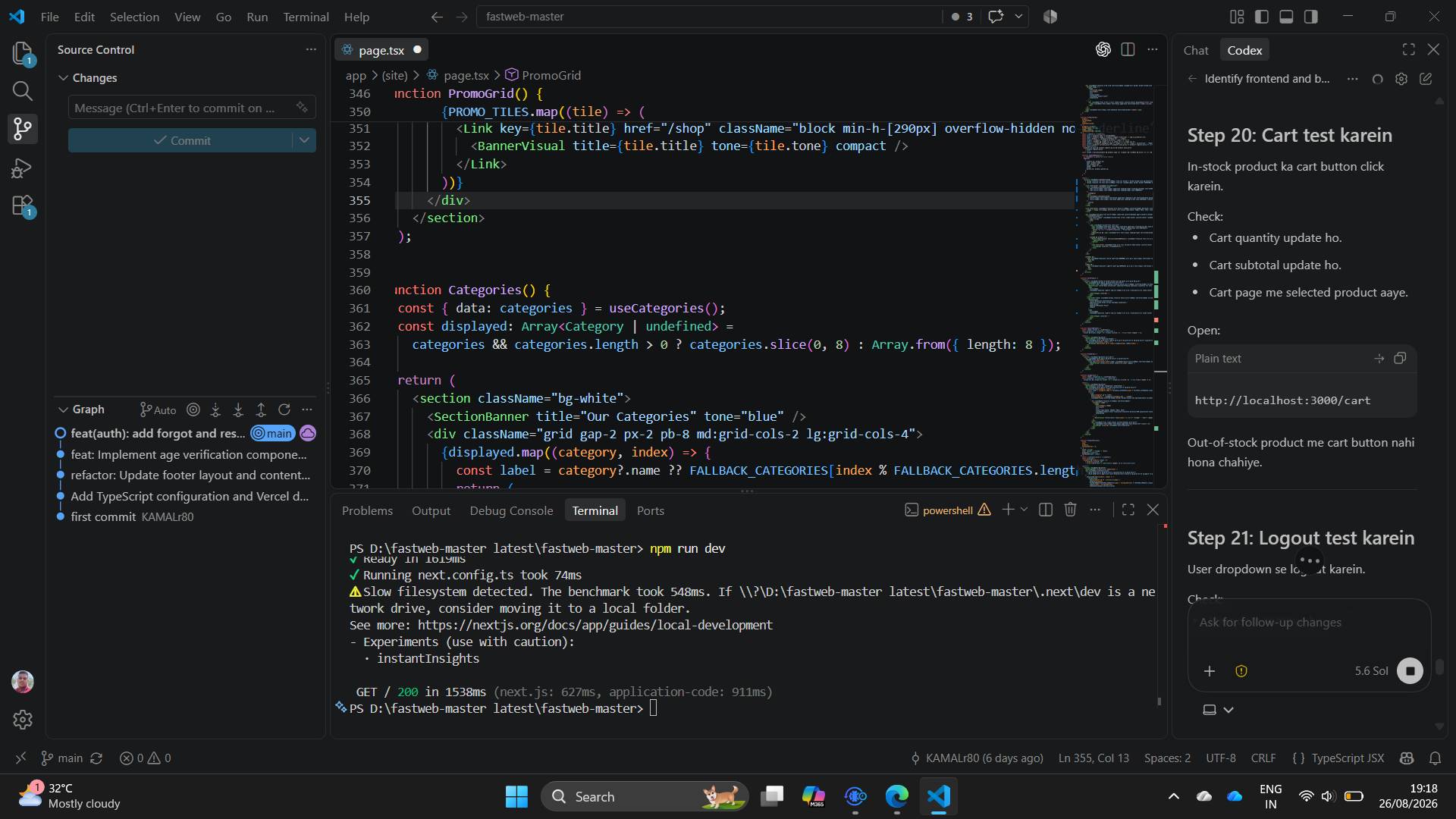Open the Terminal menu

click(x=306, y=17)
